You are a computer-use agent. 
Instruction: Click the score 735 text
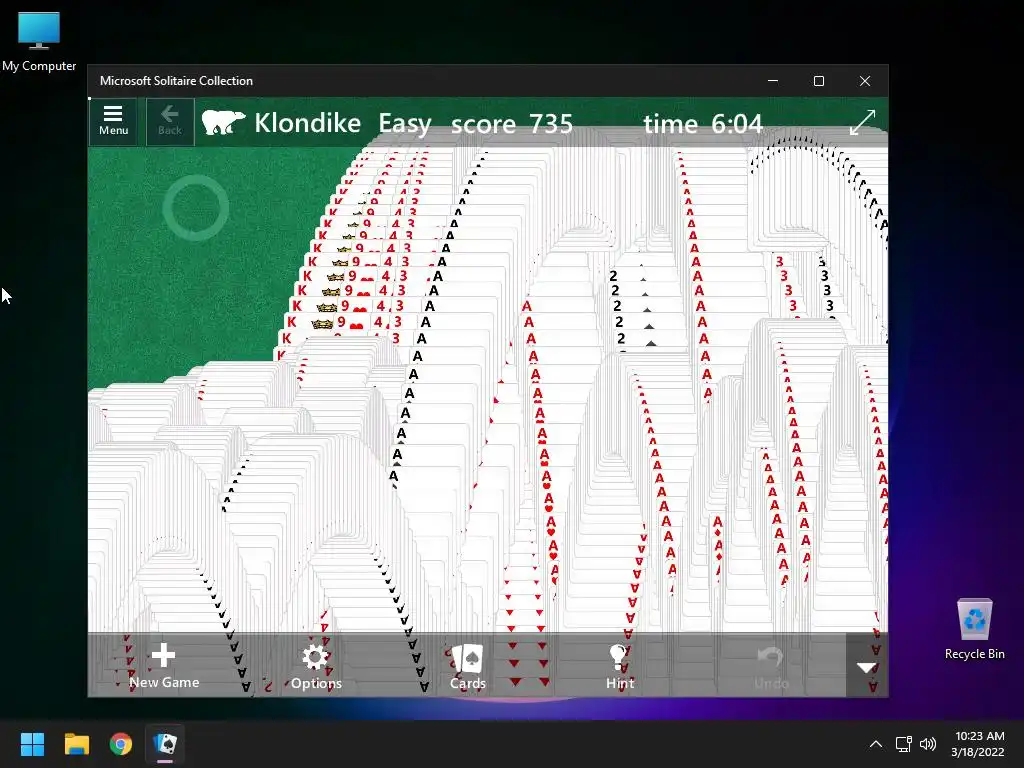pyautogui.click(x=512, y=123)
